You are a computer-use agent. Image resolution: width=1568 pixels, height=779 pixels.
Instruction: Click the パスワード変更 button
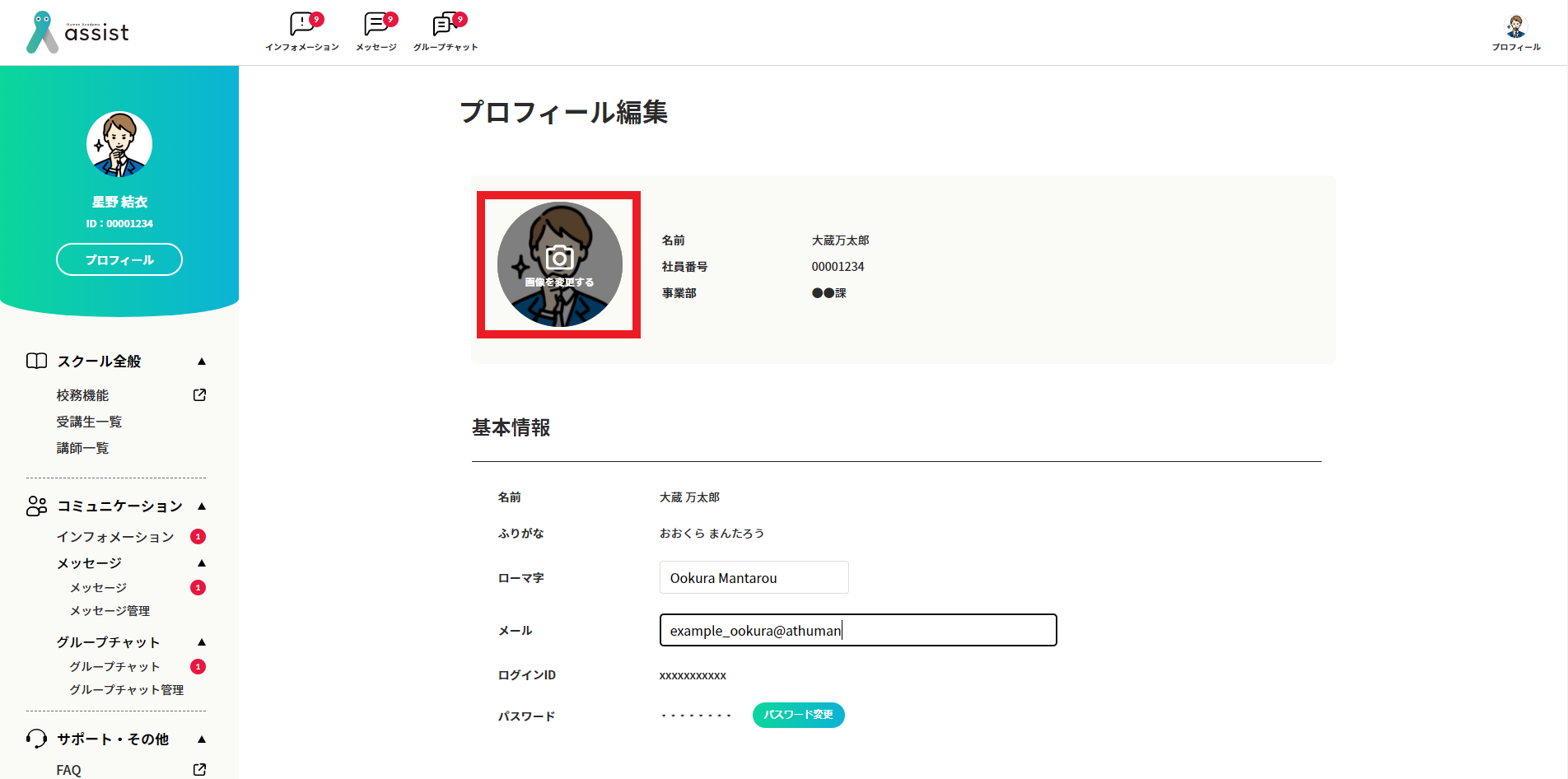click(798, 715)
